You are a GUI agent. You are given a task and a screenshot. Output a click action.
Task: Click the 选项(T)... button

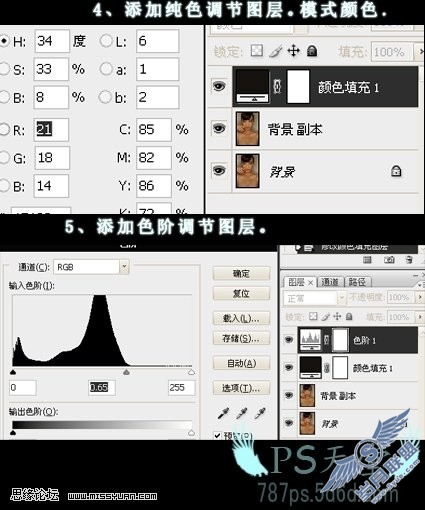coord(241,388)
